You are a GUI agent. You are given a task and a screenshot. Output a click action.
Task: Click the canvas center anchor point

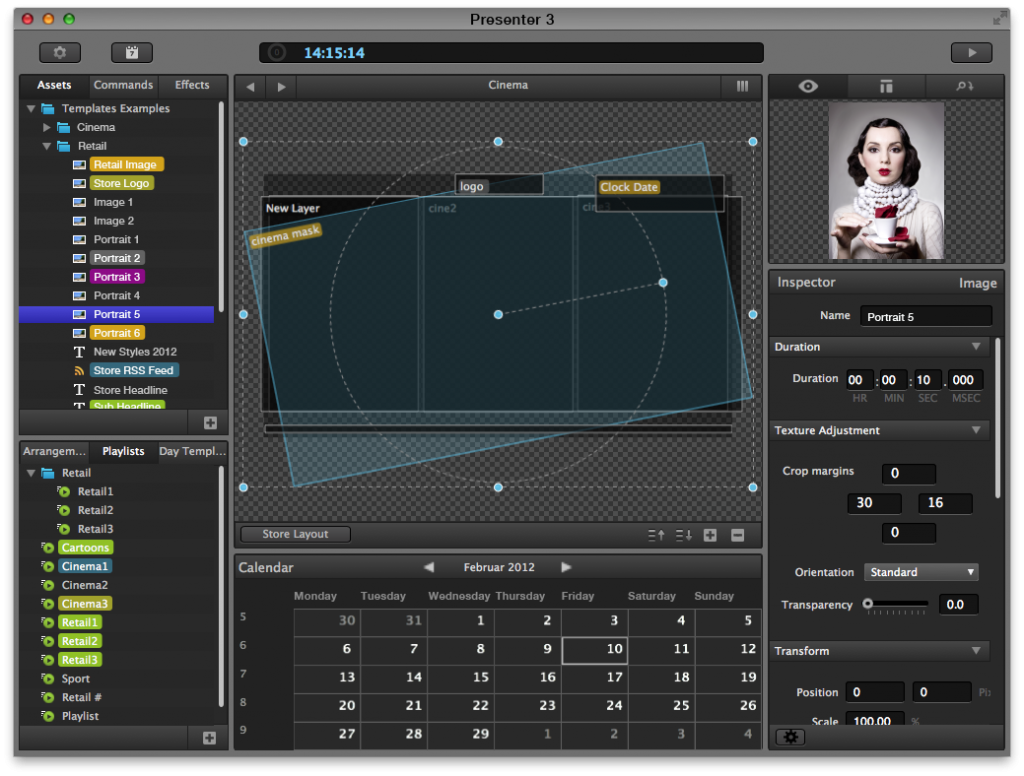tap(498, 315)
